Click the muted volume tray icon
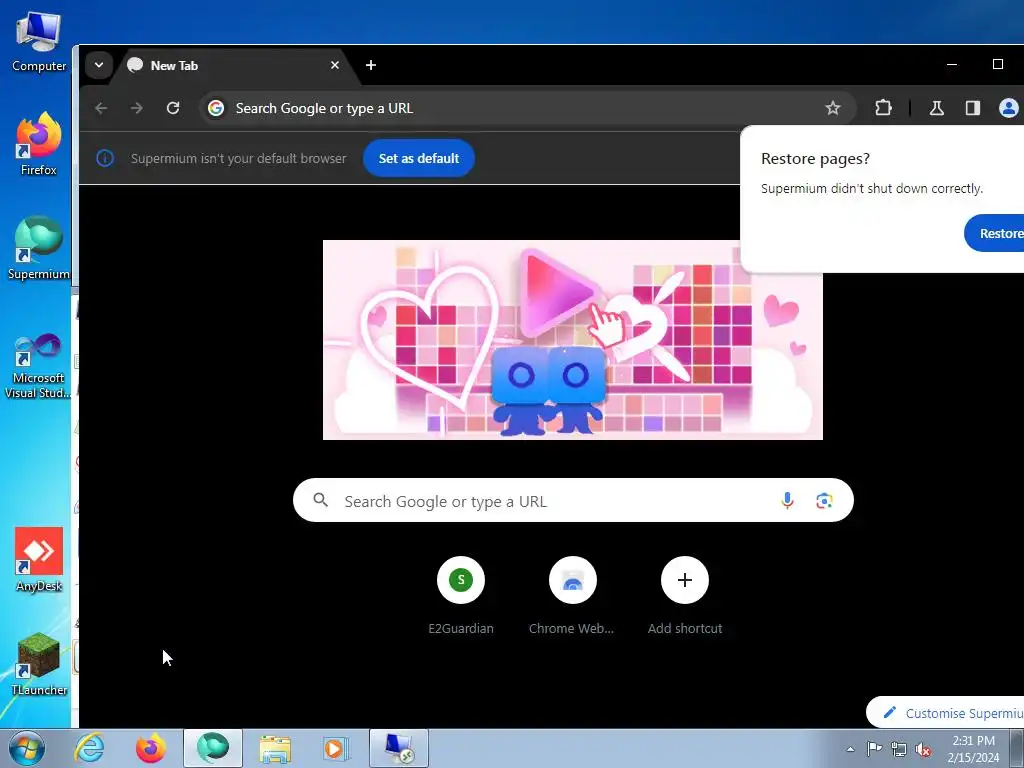Screen dimensions: 1024x768 (x=923, y=749)
